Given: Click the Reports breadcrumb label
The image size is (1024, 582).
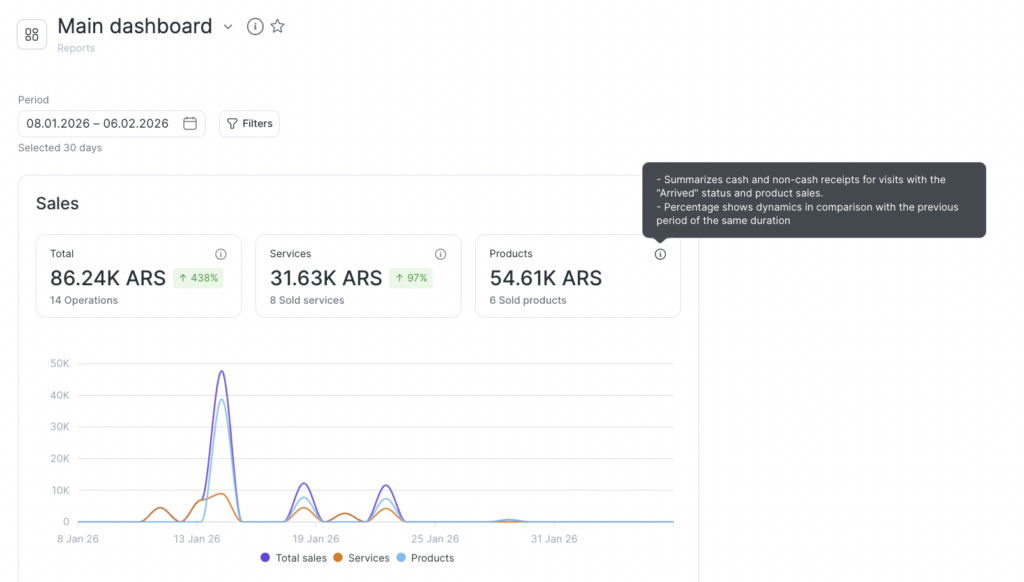Looking at the screenshot, I should [x=76, y=48].
